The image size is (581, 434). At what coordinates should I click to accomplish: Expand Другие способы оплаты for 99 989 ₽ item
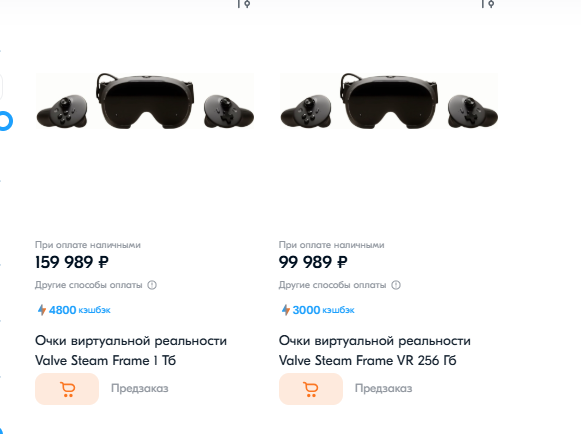[332, 285]
